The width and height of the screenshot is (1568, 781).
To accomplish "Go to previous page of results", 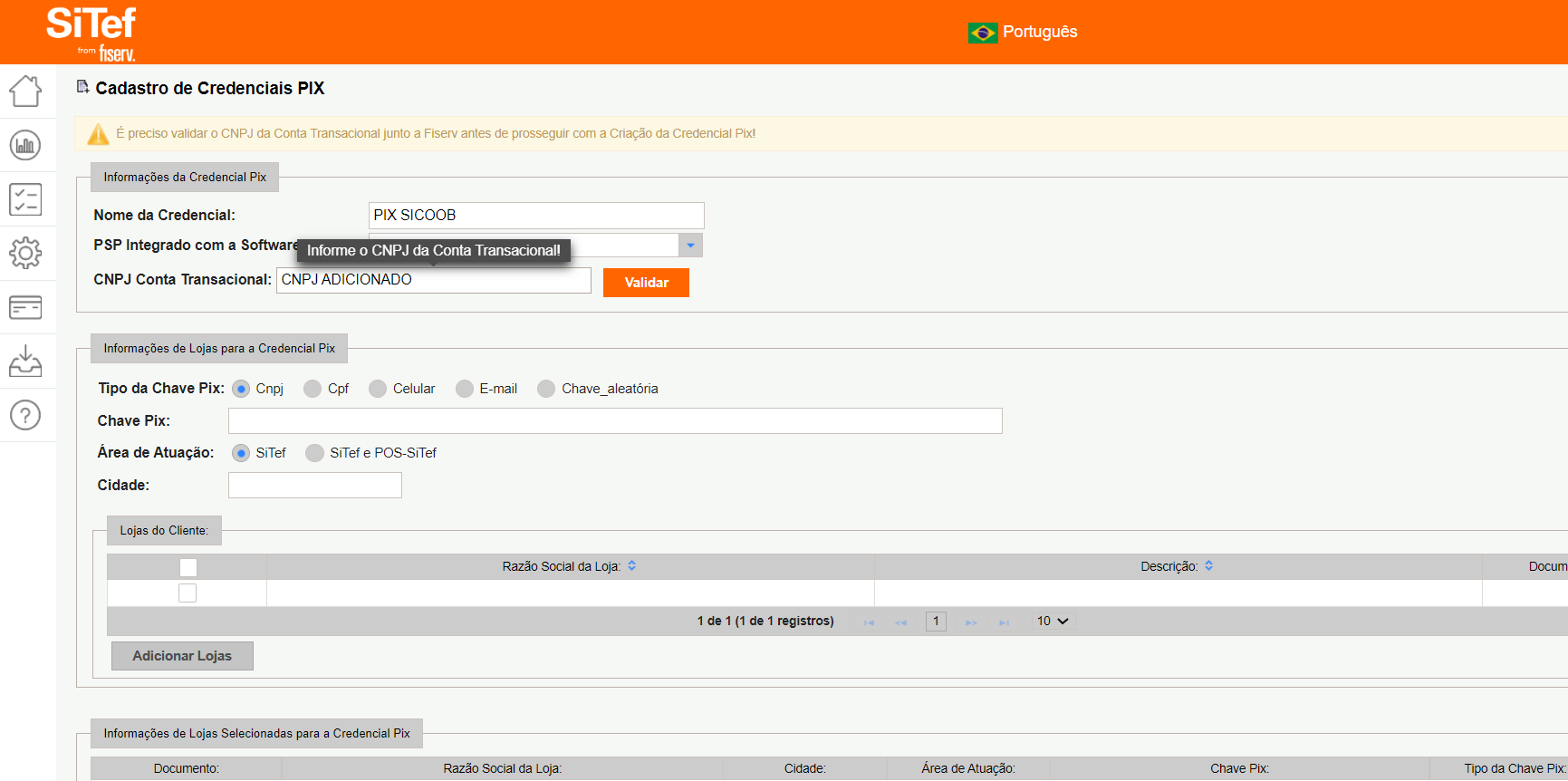I will [901, 622].
